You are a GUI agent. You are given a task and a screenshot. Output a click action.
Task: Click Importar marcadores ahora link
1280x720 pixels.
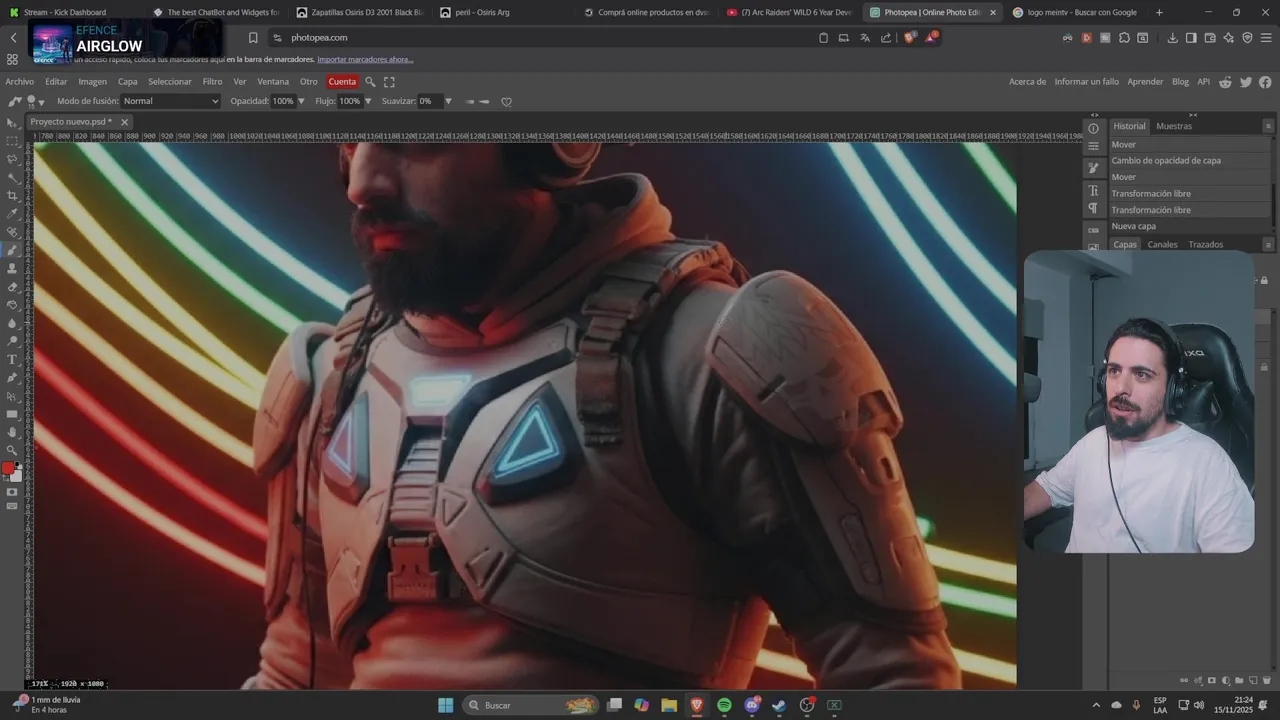click(365, 59)
